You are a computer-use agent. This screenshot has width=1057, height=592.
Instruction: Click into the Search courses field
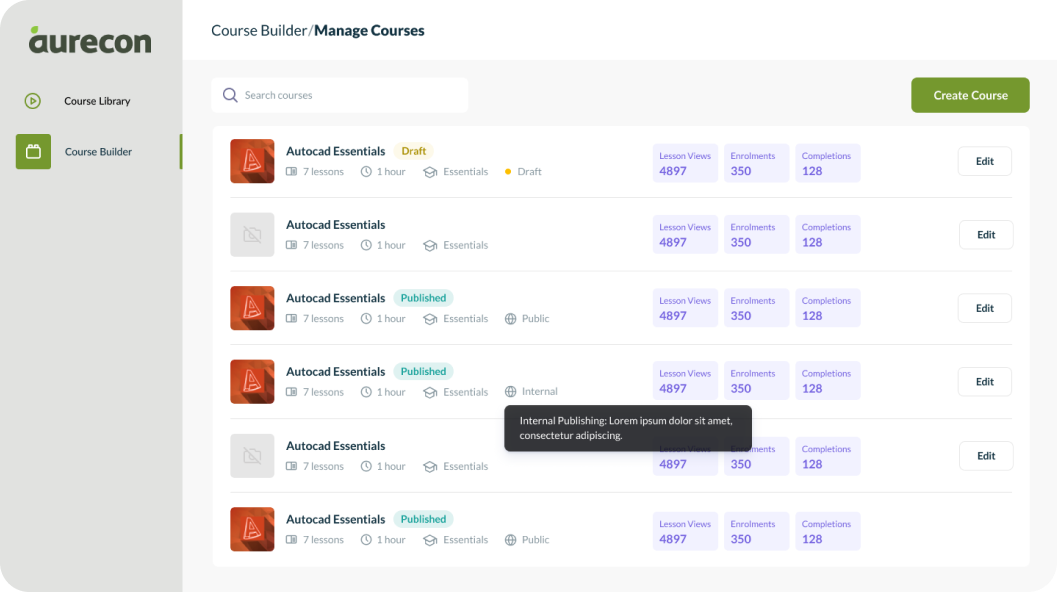[x=340, y=95]
